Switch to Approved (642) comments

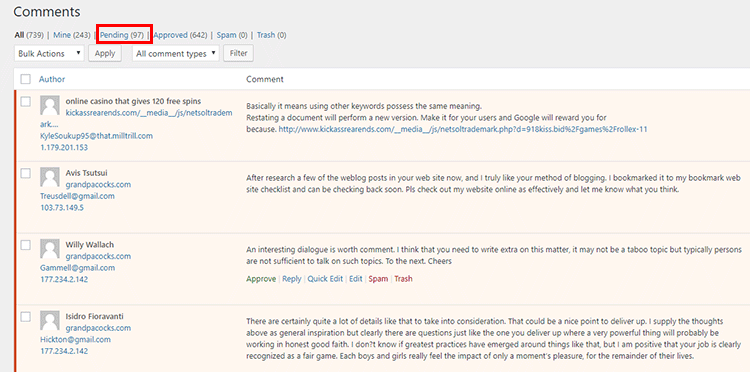click(180, 35)
